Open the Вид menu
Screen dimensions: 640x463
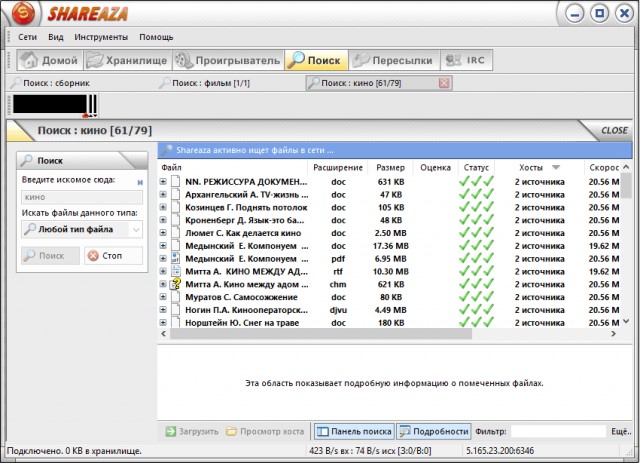[x=56, y=37]
